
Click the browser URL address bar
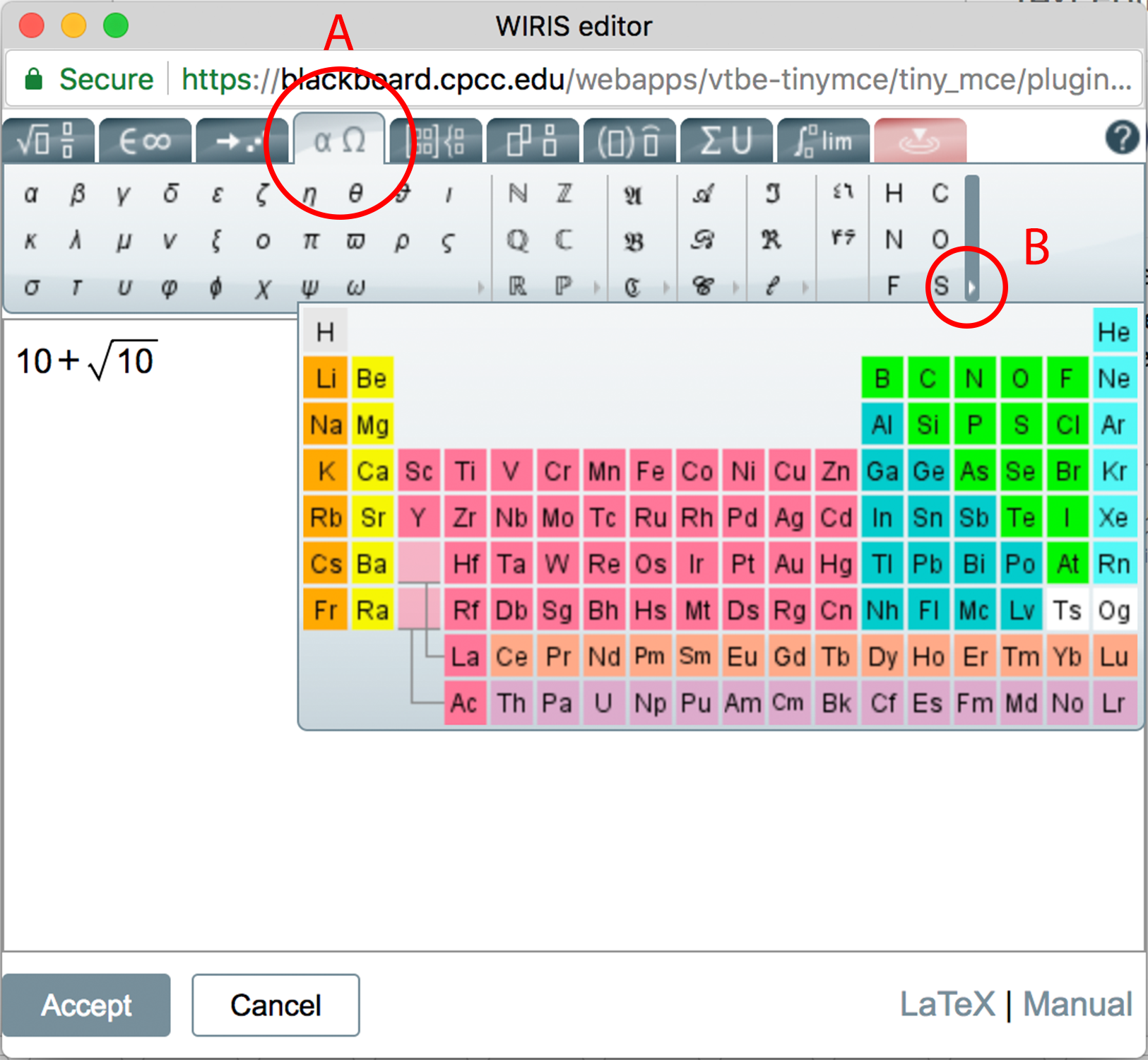pos(574,79)
